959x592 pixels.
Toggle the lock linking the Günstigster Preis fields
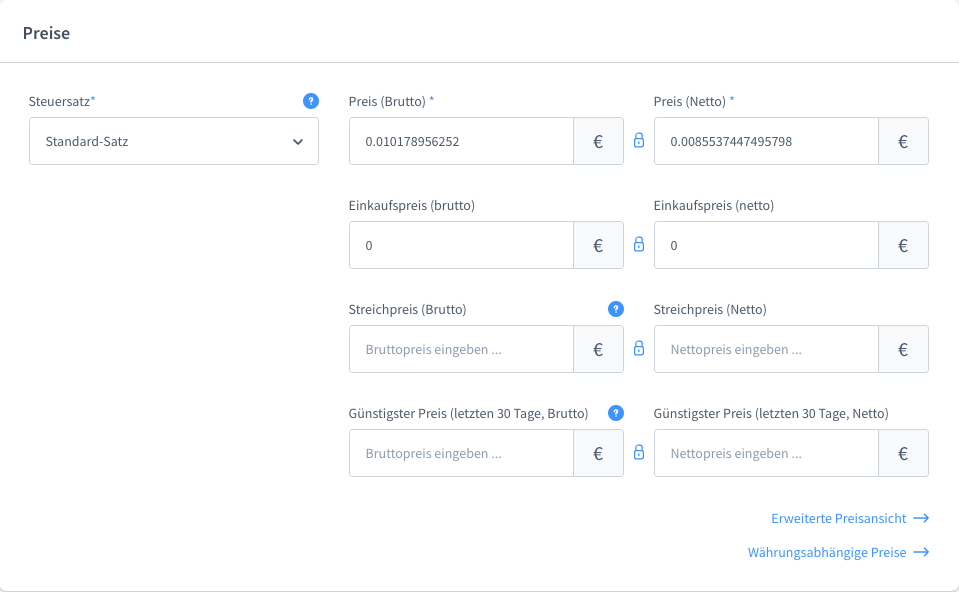coord(639,453)
